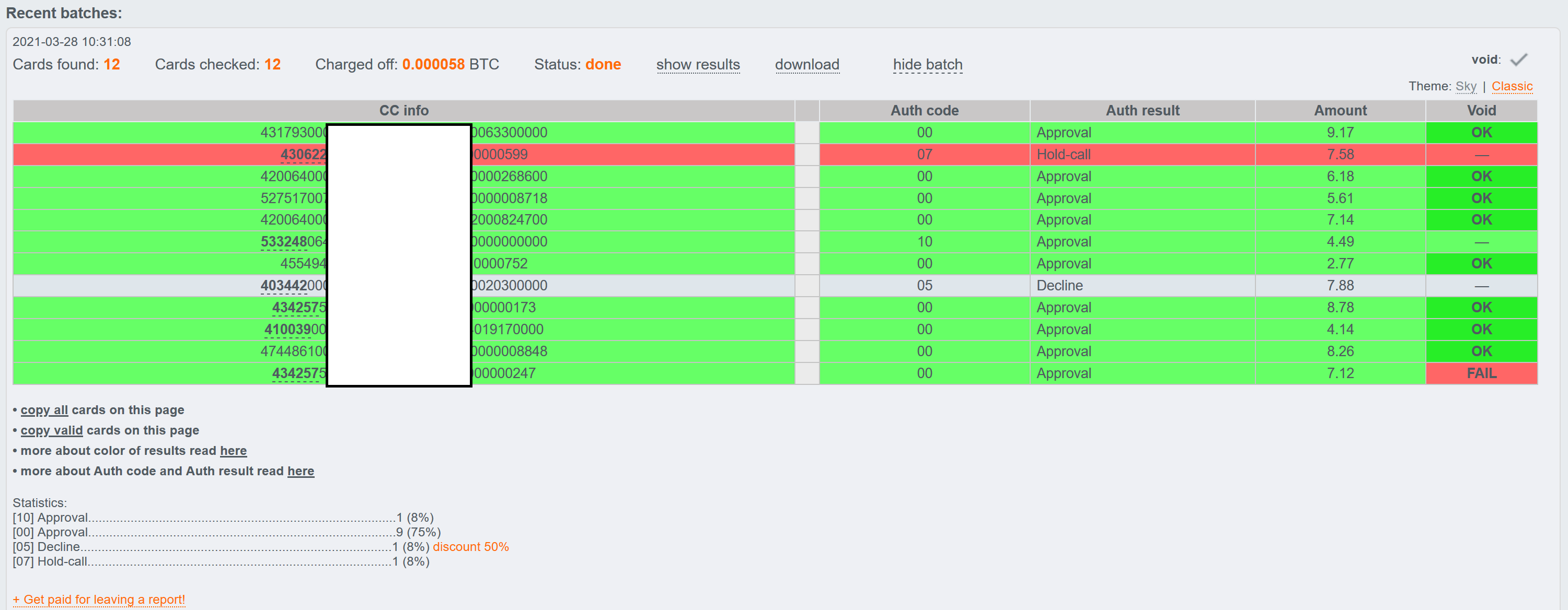Select the Auth result column header
Viewport: 1568px width, 610px height.
coord(1143,111)
